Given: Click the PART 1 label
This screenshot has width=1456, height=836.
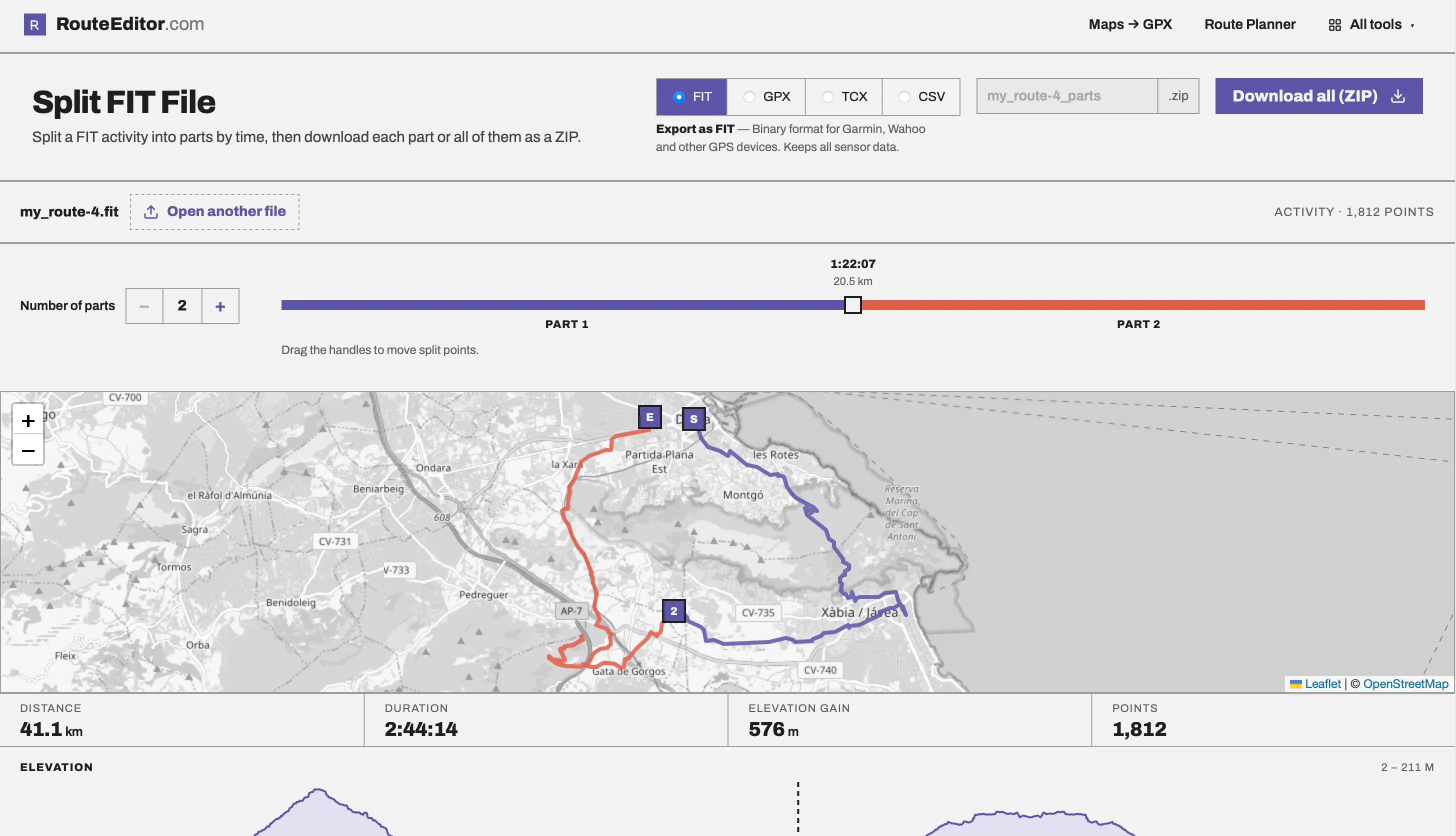Looking at the screenshot, I should click(x=566, y=324).
